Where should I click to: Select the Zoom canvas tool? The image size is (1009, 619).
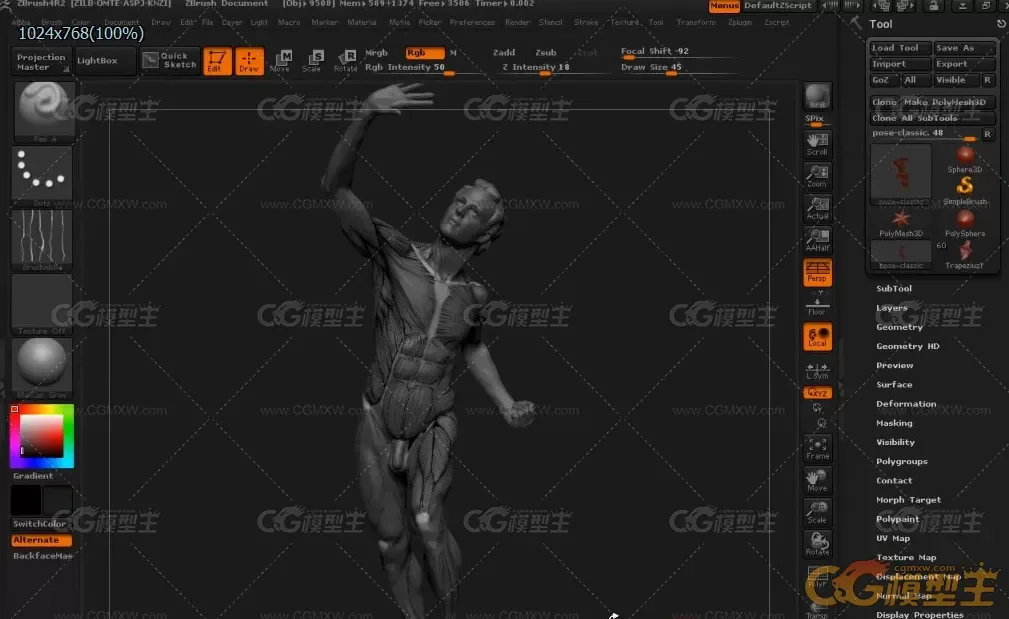click(x=817, y=176)
